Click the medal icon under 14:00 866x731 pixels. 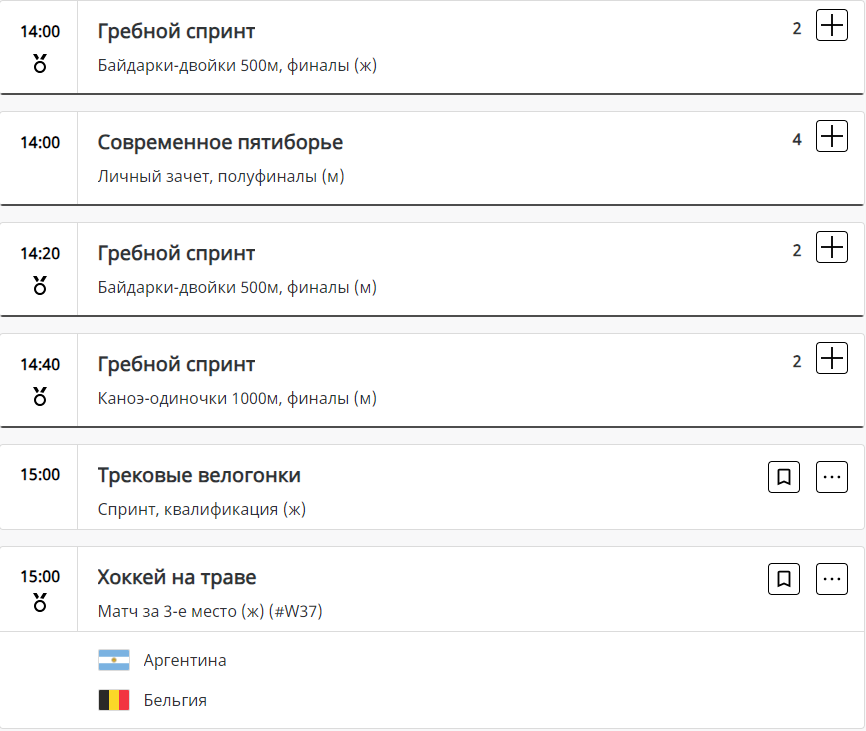(x=40, y=65)
